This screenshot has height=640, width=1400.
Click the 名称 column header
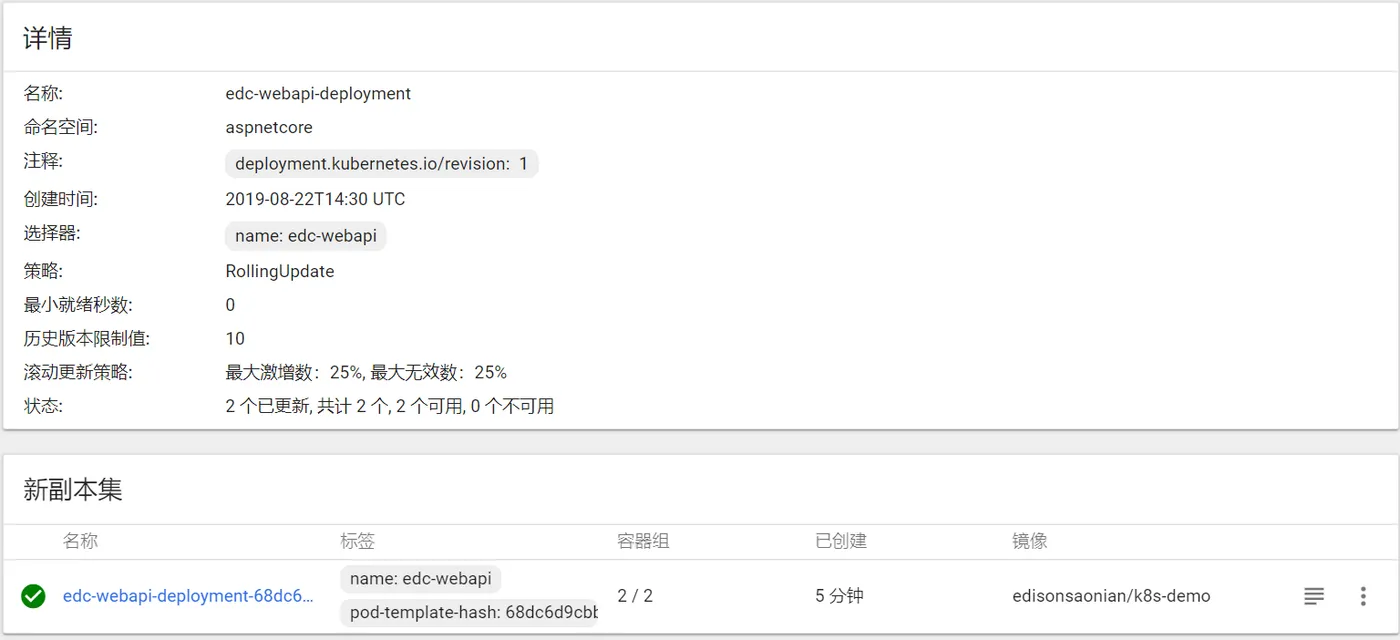(x=80, y=541)
